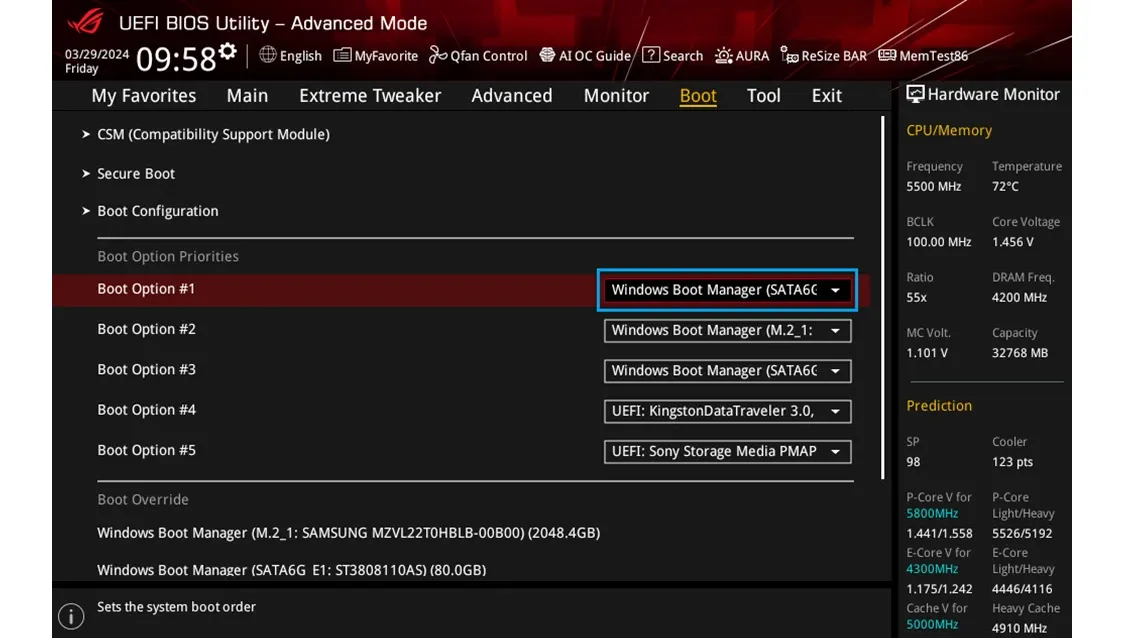
Task: Select the Boot Option #1 row label
Action: [x=146, y=289]
